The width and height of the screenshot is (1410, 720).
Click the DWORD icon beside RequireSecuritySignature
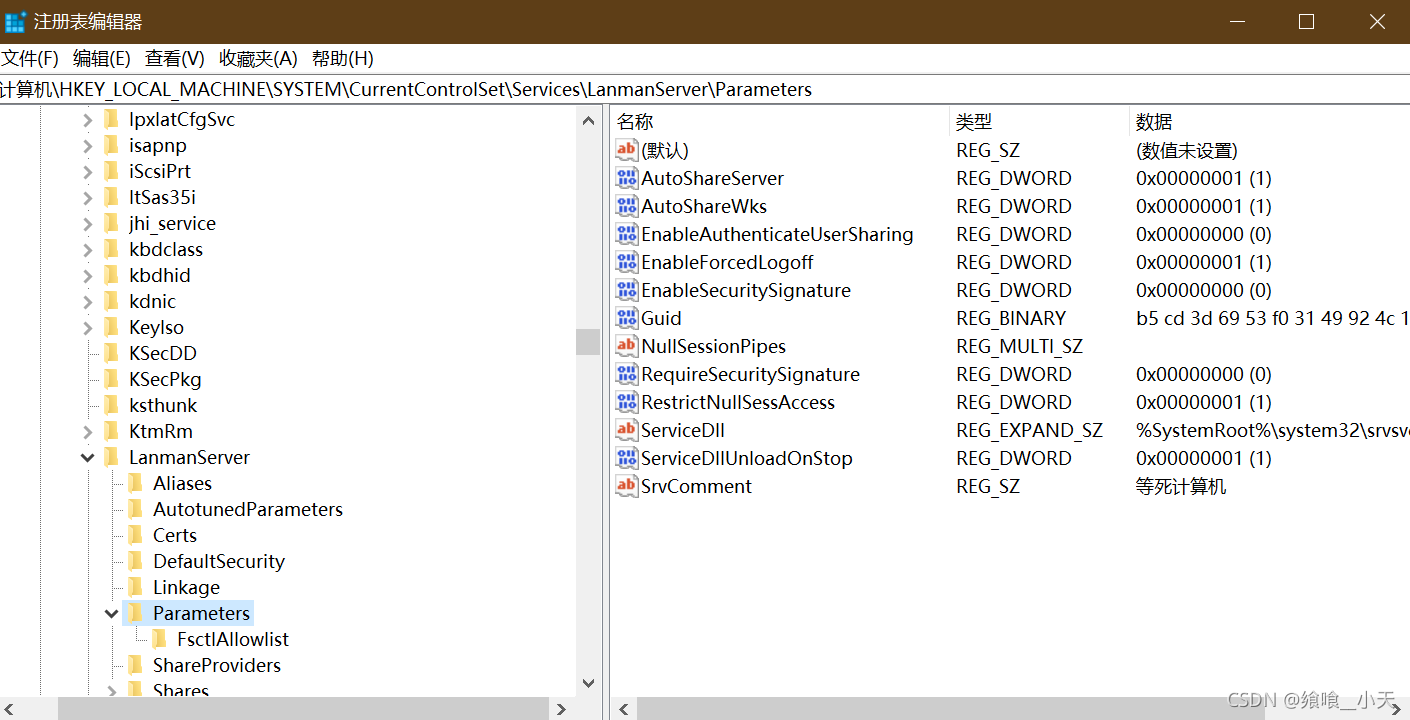pyautogui.click(x=627, y=374)
